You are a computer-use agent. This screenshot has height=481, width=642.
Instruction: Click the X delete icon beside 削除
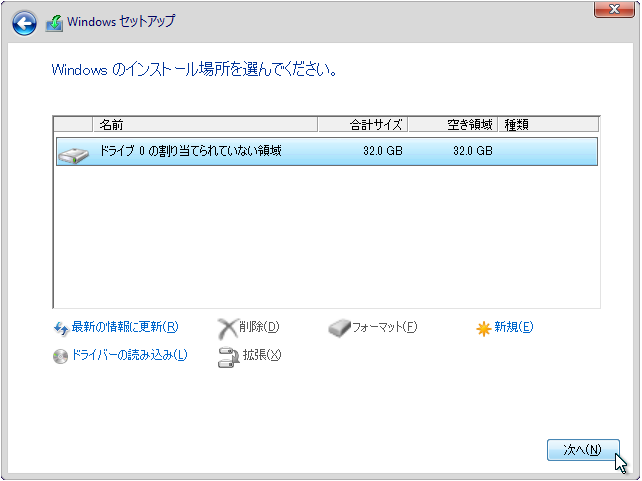coord(227,329)
